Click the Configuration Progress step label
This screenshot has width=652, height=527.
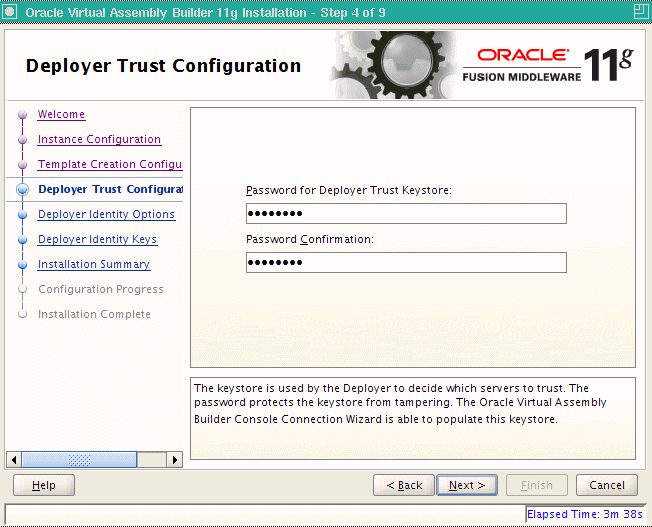[x=101, y=289]
